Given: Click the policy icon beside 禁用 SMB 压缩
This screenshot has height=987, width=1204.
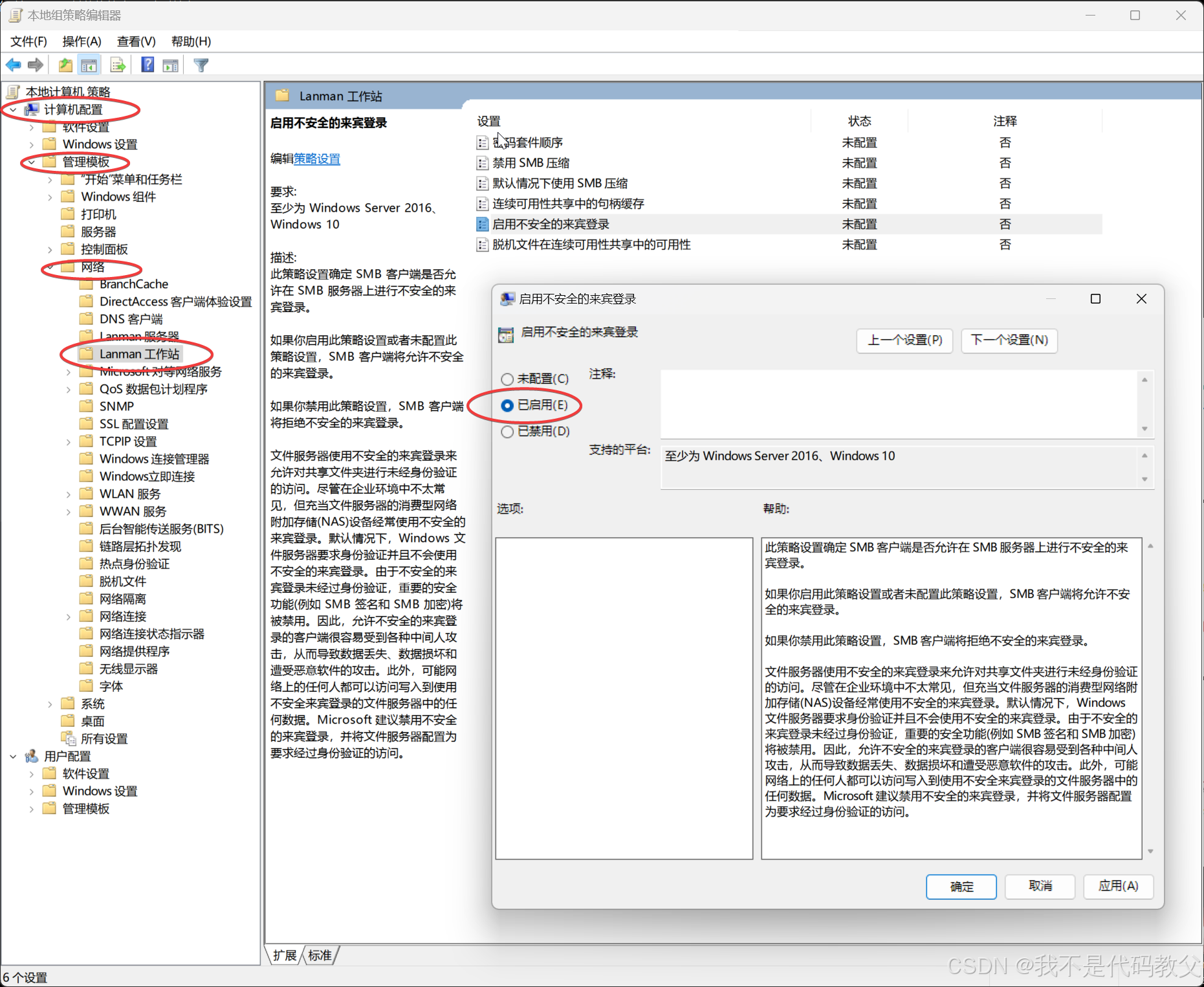Looking at the screenshot, I should 483,163.
